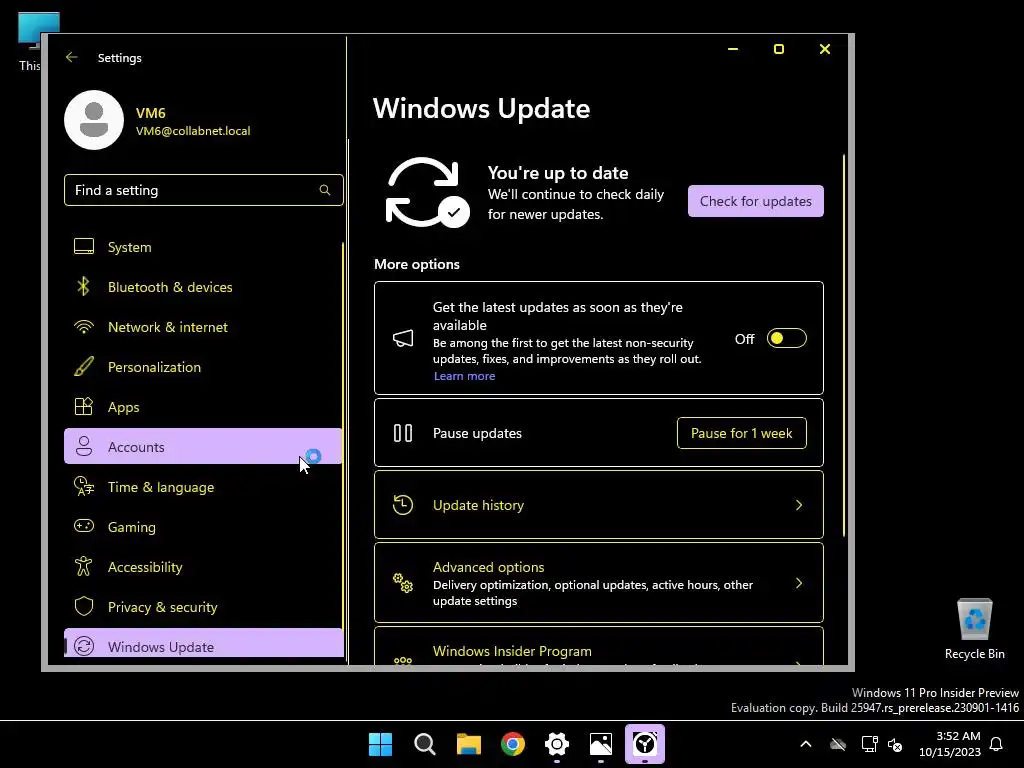Expand Update history chevron
The image size is (1024, 768).
799,505
